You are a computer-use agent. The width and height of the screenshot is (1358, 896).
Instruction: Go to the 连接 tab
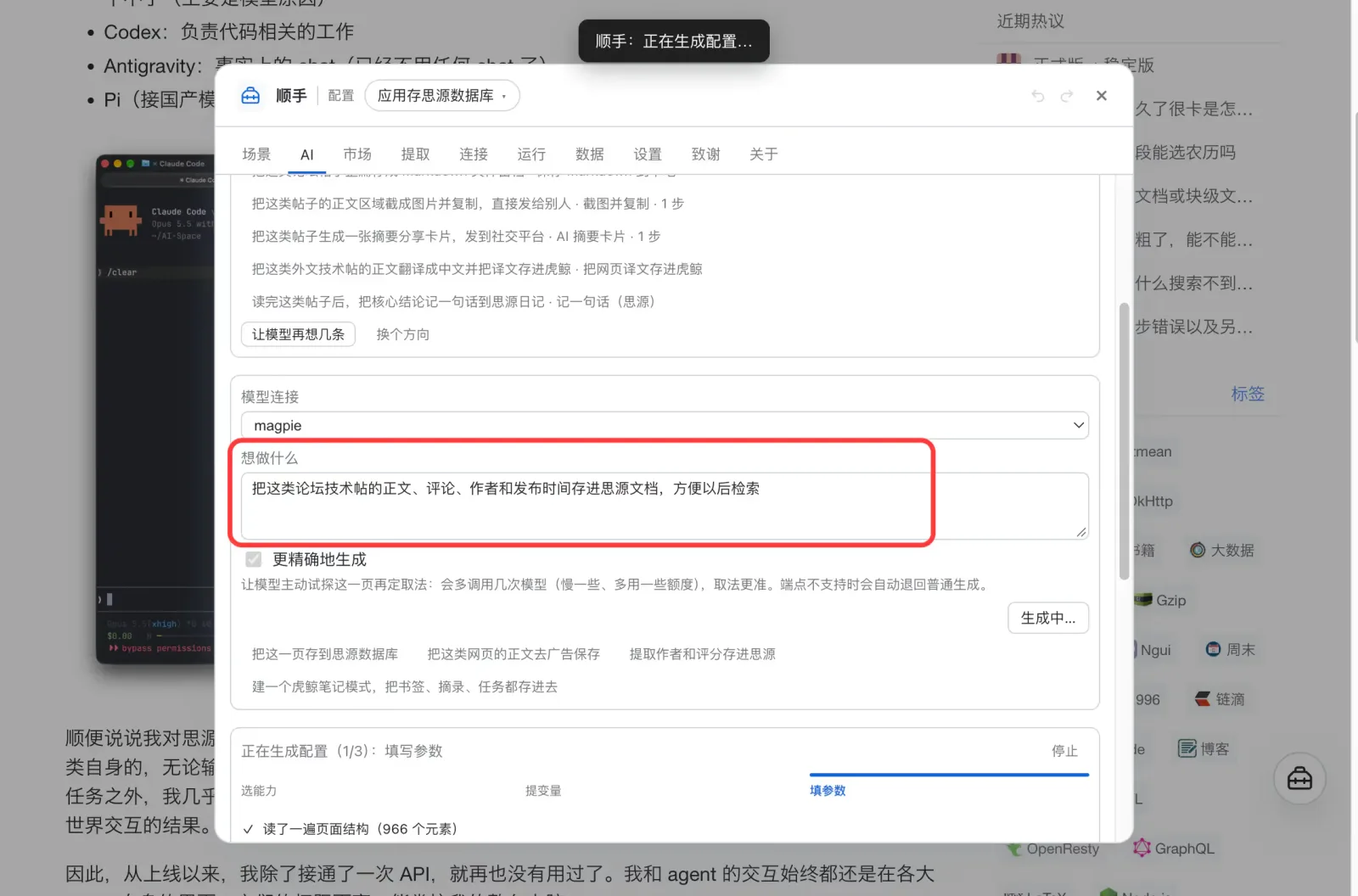point(474,154)
